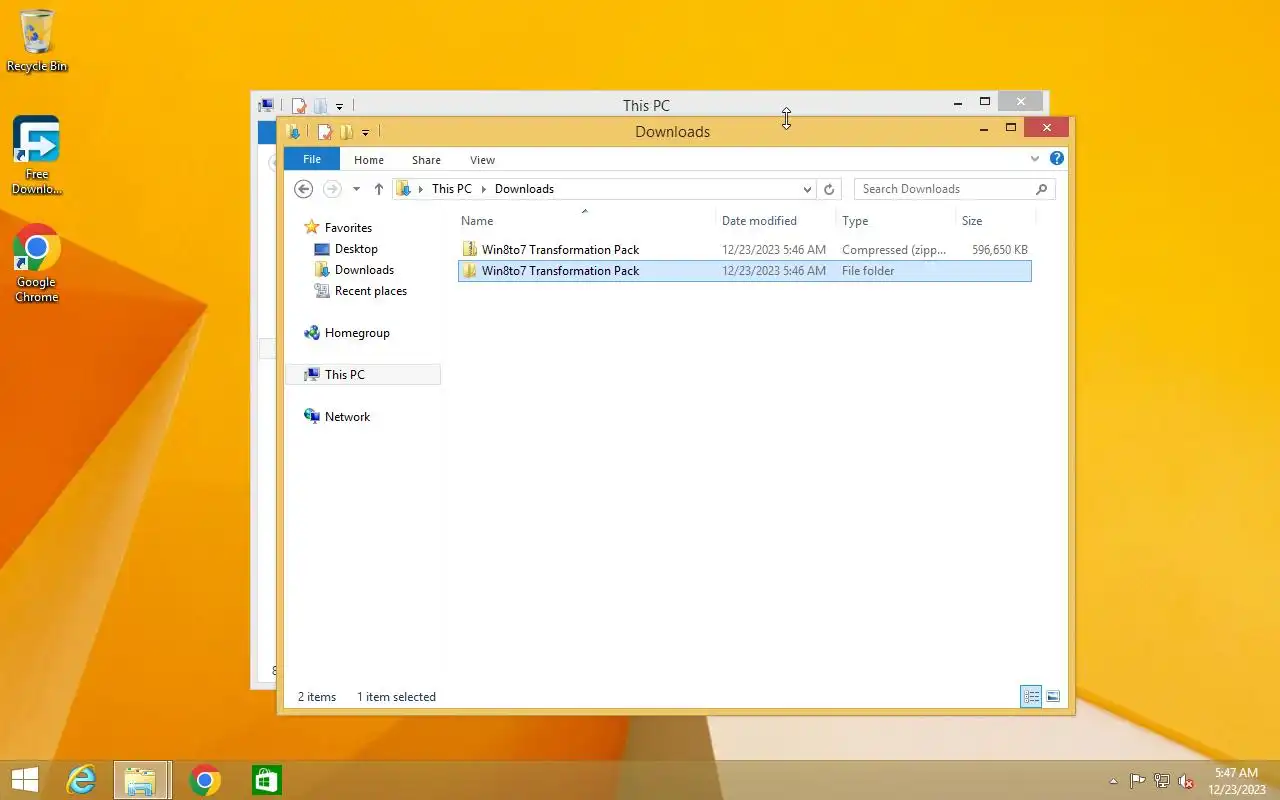Launch Internet Explorer from taskbar
The height and width of the screenshot is (800, 1280).
80,780
